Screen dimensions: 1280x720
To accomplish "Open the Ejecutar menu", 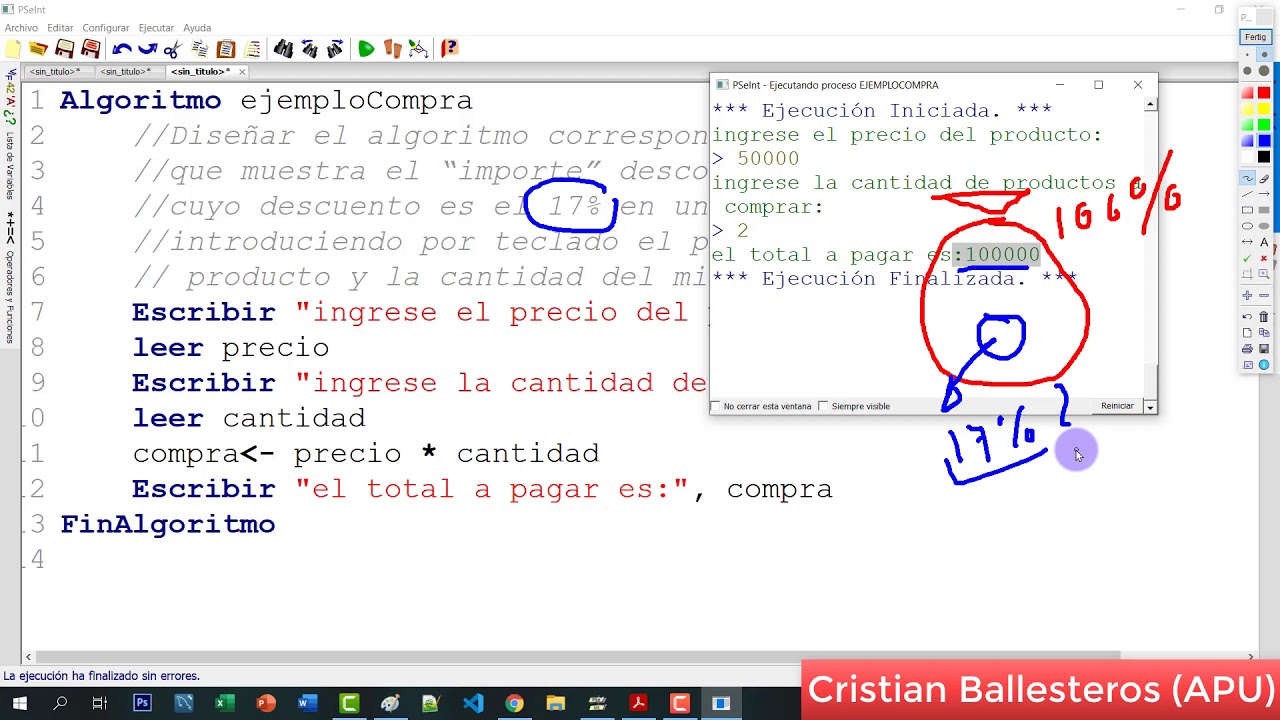I will [156, 28].
